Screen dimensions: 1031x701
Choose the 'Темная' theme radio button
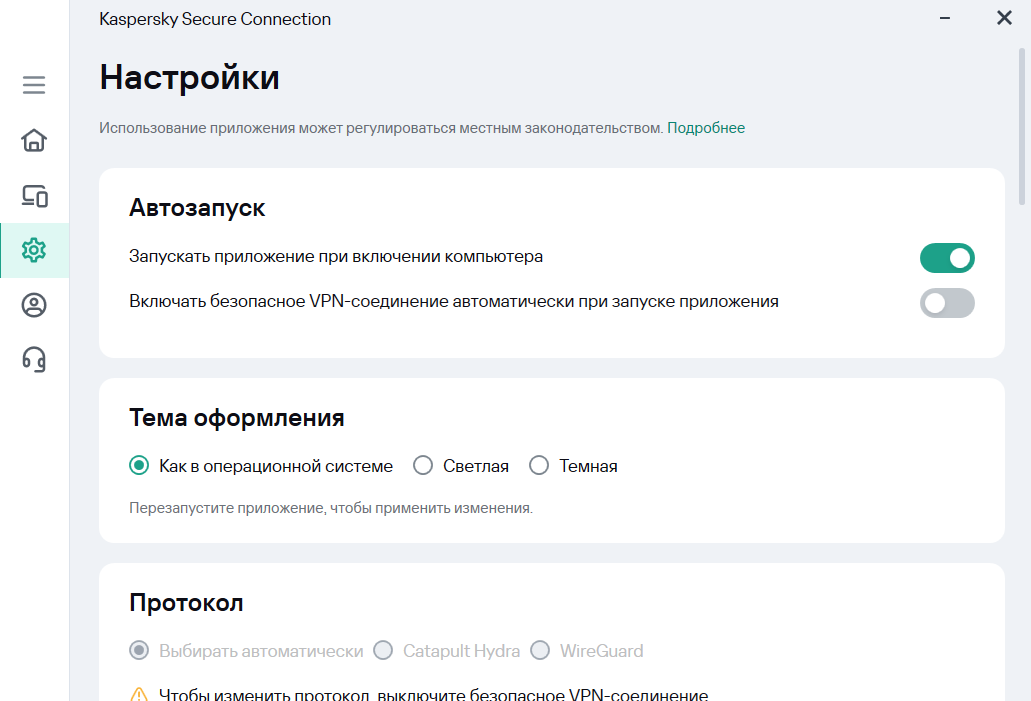539,466
